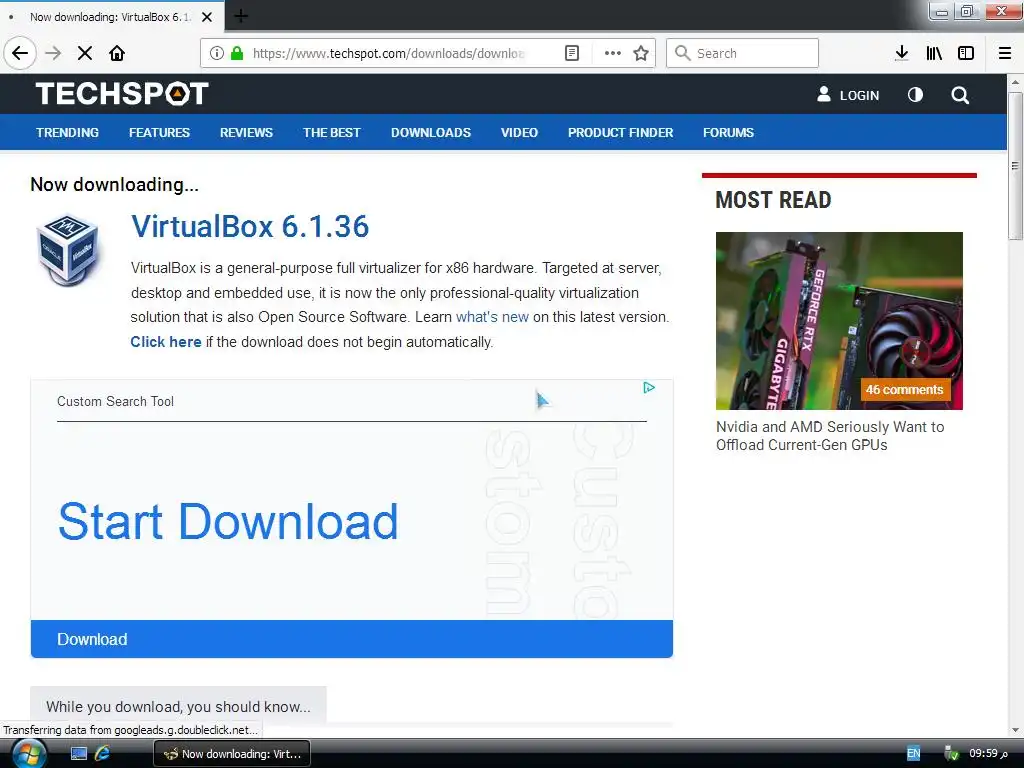Open the DOWNLOADS section
Viewport: 1024px width, 768px height.
click(431, 133)
